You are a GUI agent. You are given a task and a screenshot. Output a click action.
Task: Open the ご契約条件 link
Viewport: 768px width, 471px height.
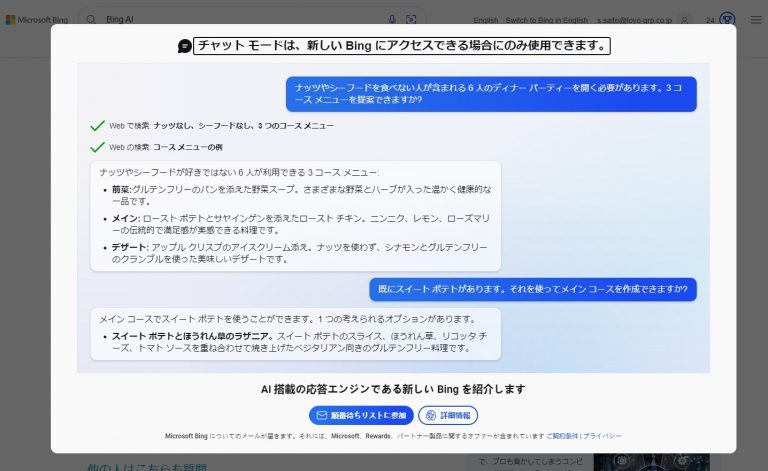(562, 436)
